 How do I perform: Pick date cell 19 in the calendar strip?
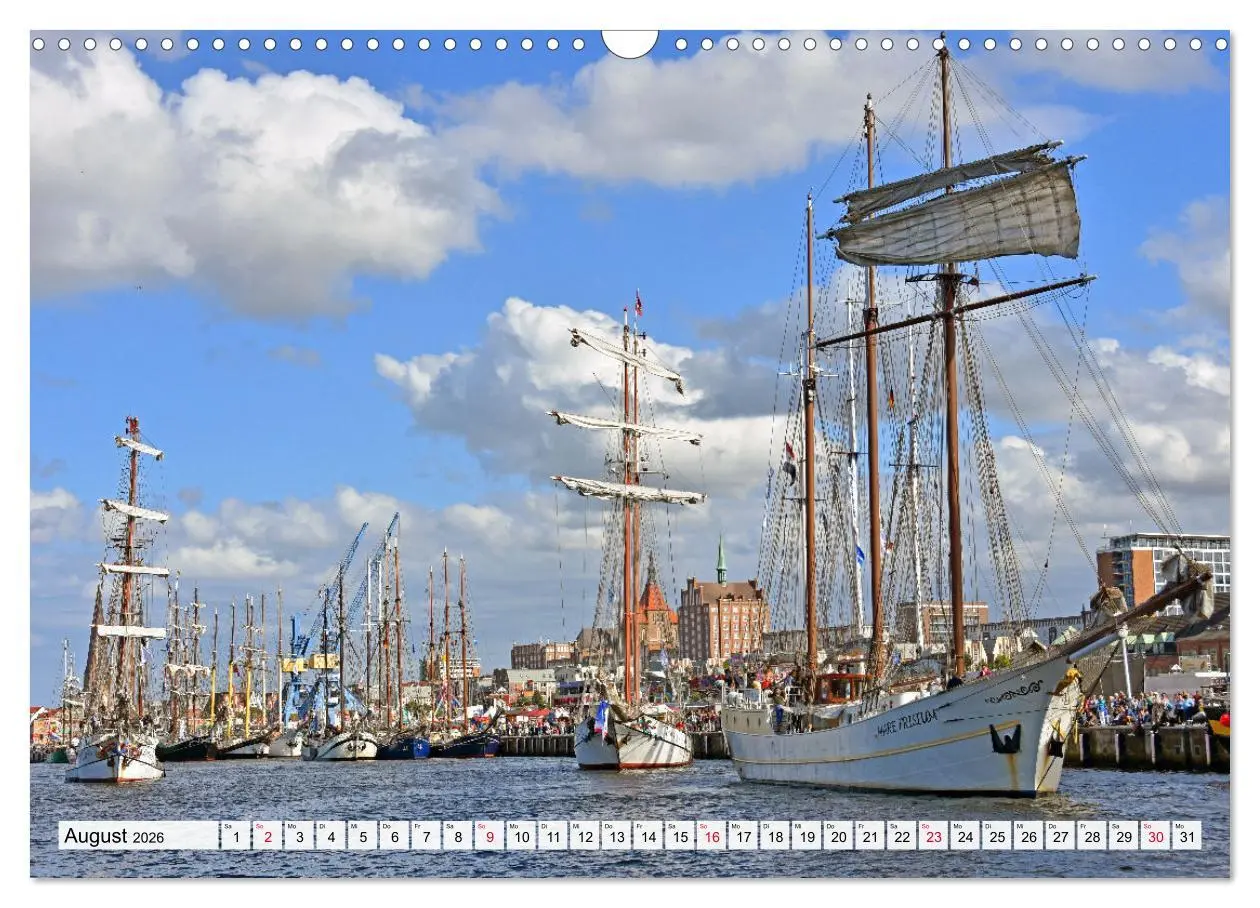coord(806,836)
